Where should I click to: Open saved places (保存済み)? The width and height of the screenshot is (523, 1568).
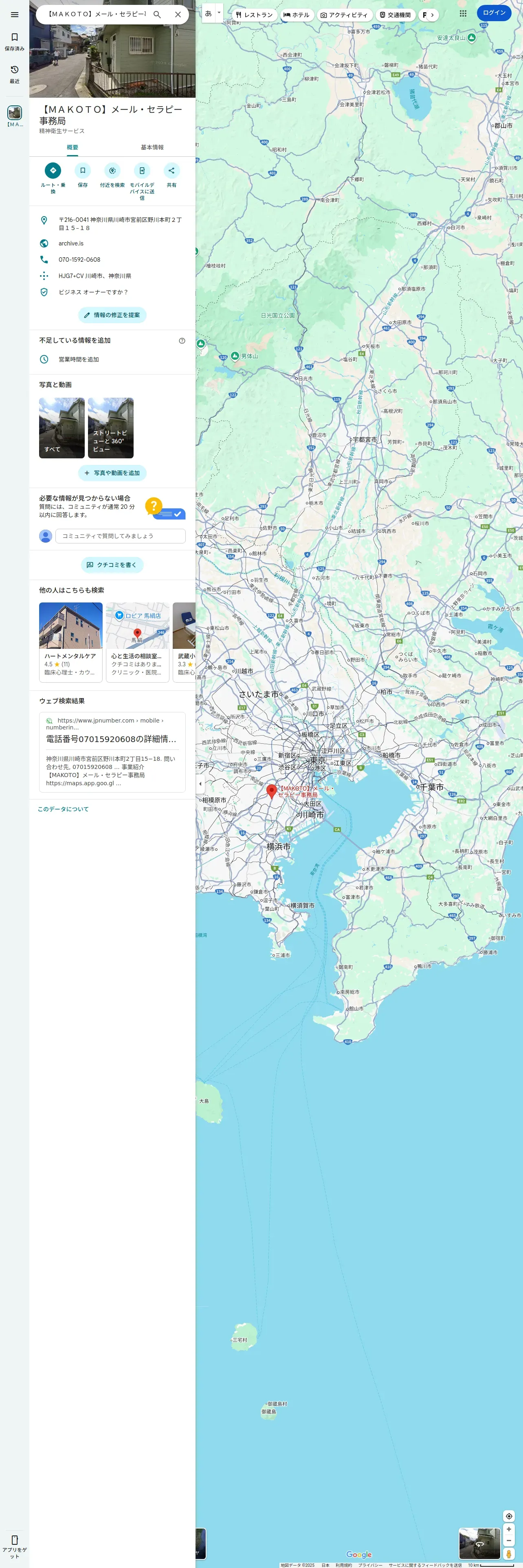tap(15, 42)
